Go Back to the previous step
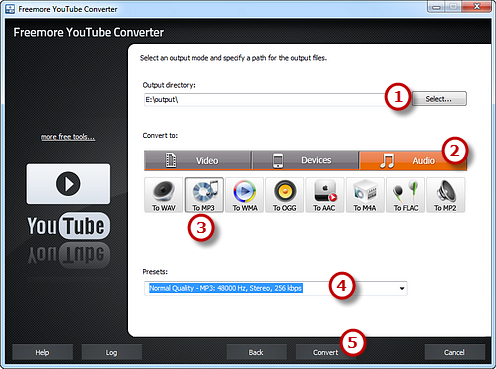Screen dimensions: 496x369 (x=256, y=352)
